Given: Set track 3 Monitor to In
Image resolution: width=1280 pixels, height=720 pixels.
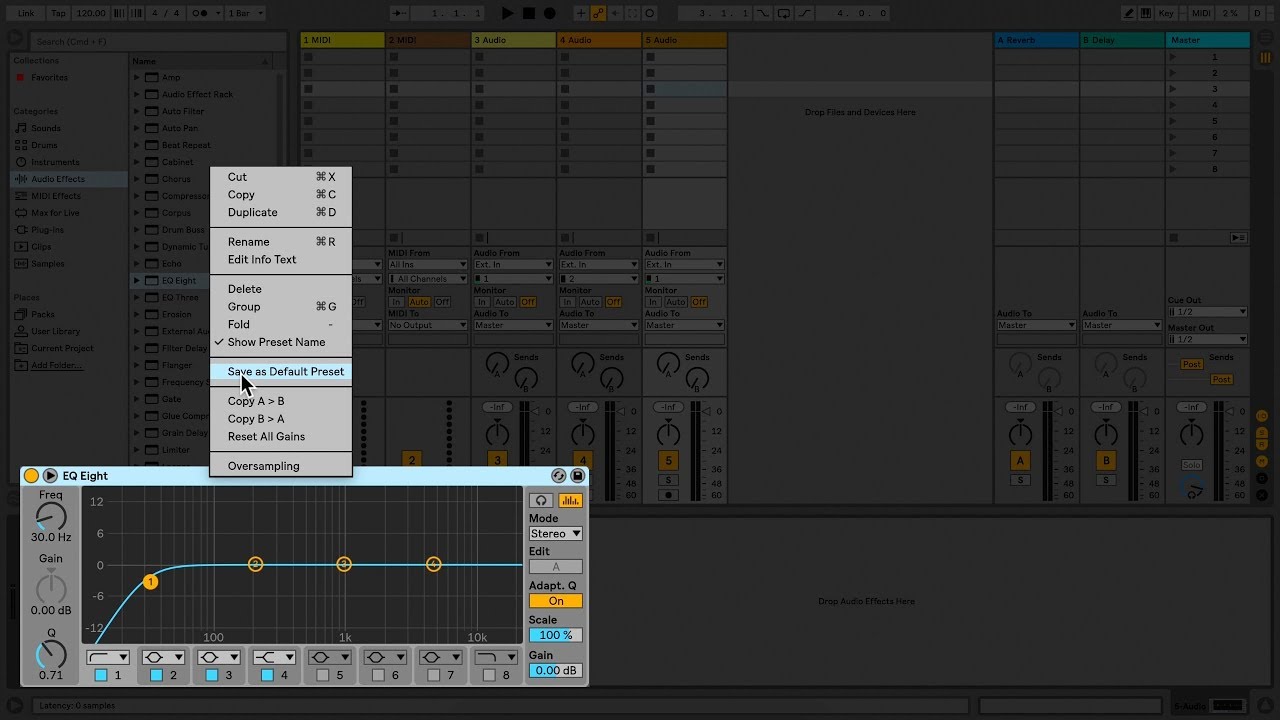Looking at the screenshot, I should [481, 302].
